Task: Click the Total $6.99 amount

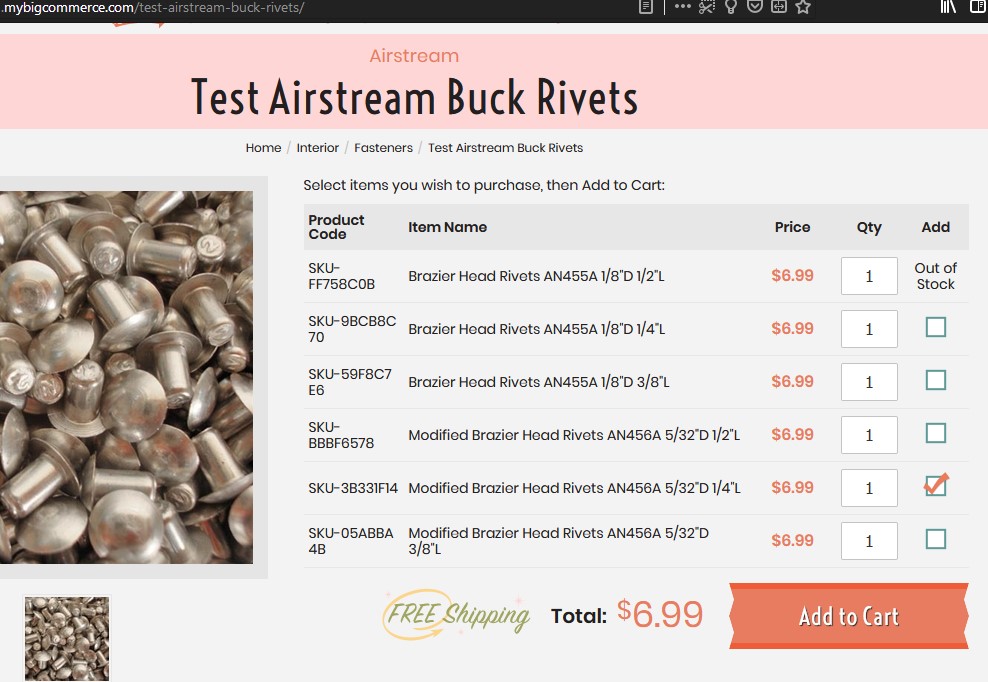Action: (x=660, y=614)
